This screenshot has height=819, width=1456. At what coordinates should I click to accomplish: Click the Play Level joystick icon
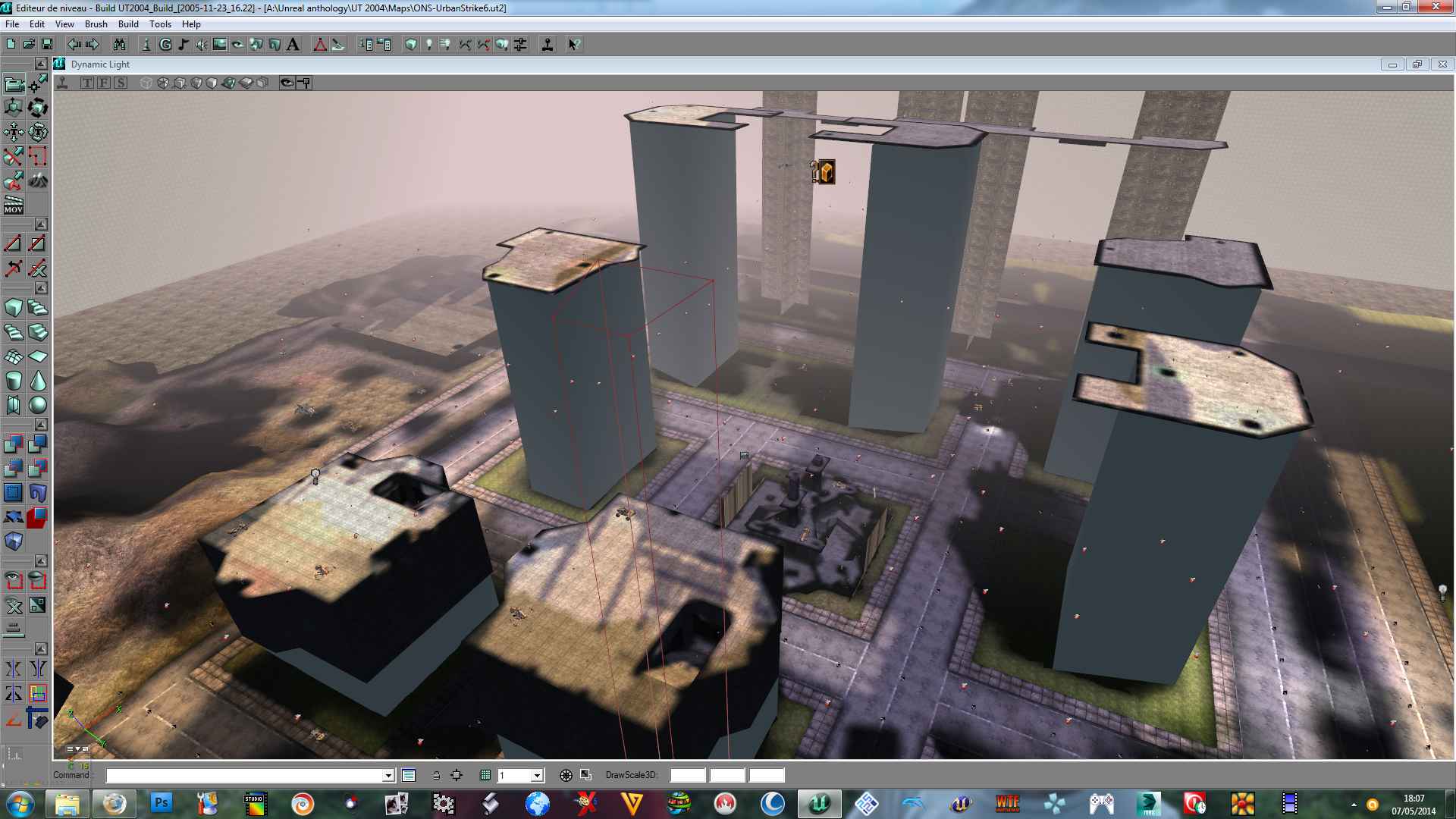pos(547,45)
